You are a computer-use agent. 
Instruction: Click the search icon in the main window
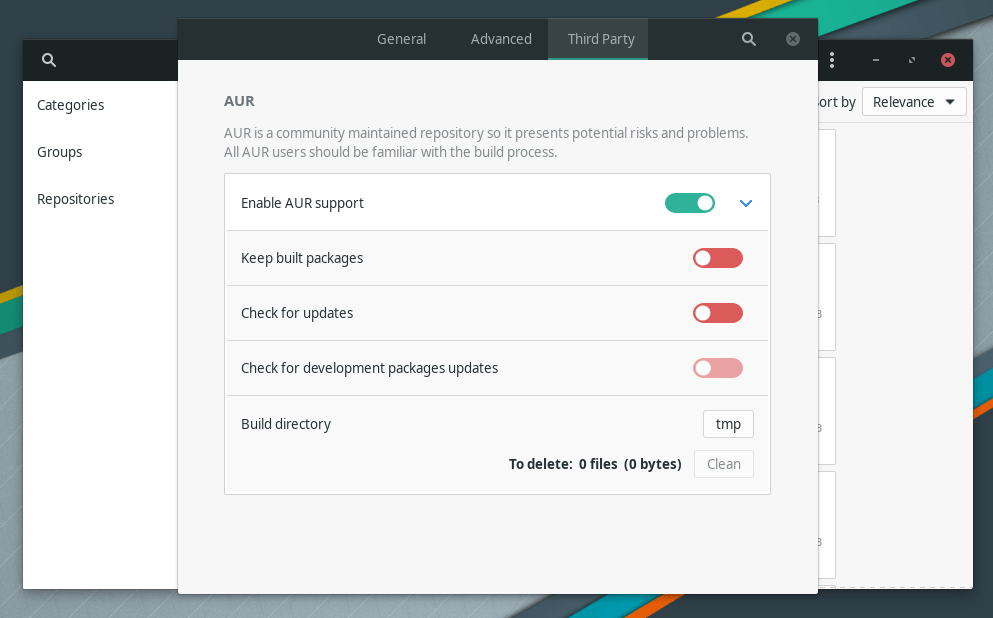(49, 60)
